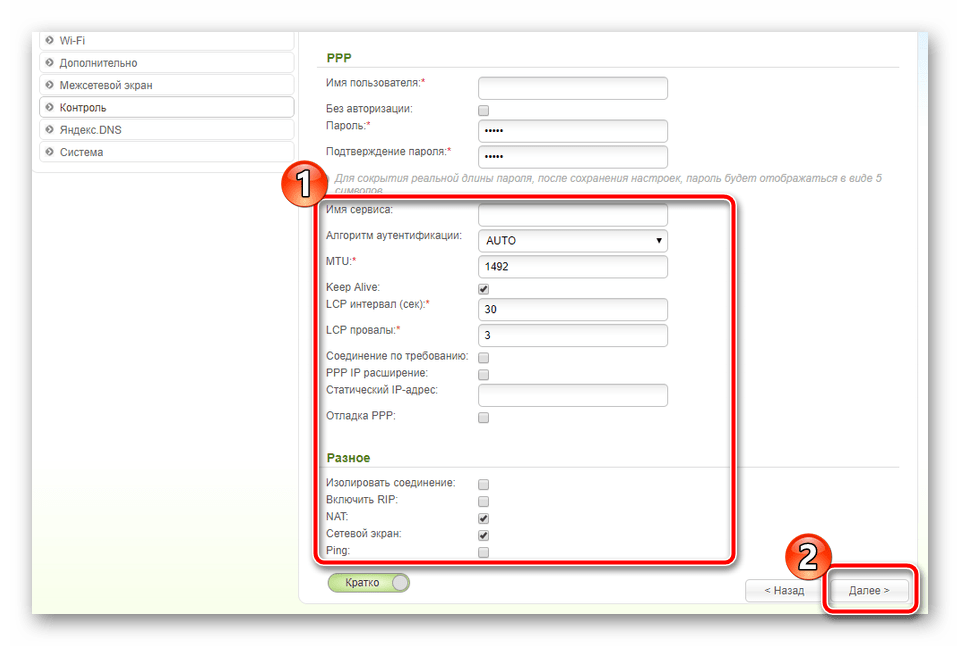Open the Межсетевой экран menu section

click(167, 85)
